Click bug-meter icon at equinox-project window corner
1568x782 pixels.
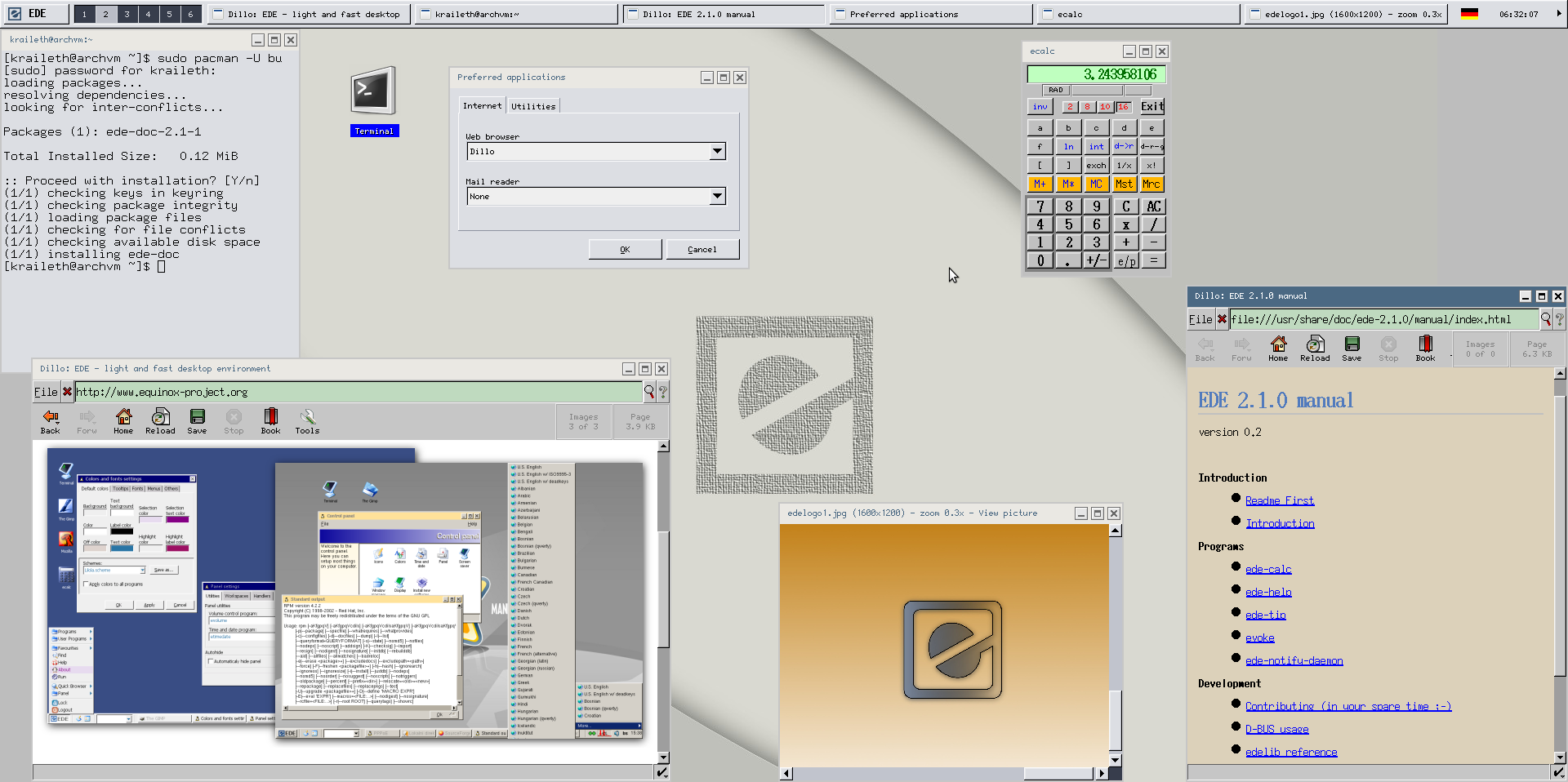(662, 771)
